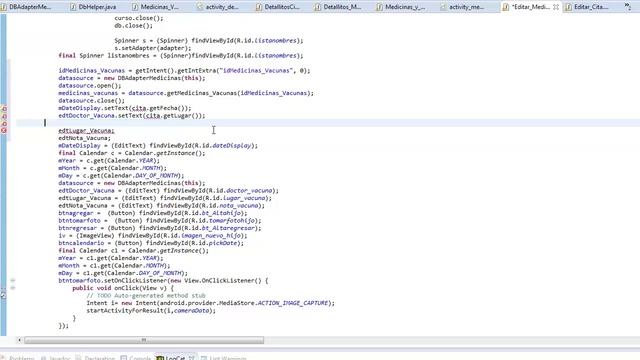Click the Java file icon on Editar_Cita... tab
The image size is (640, 360).
pos(569,7)
